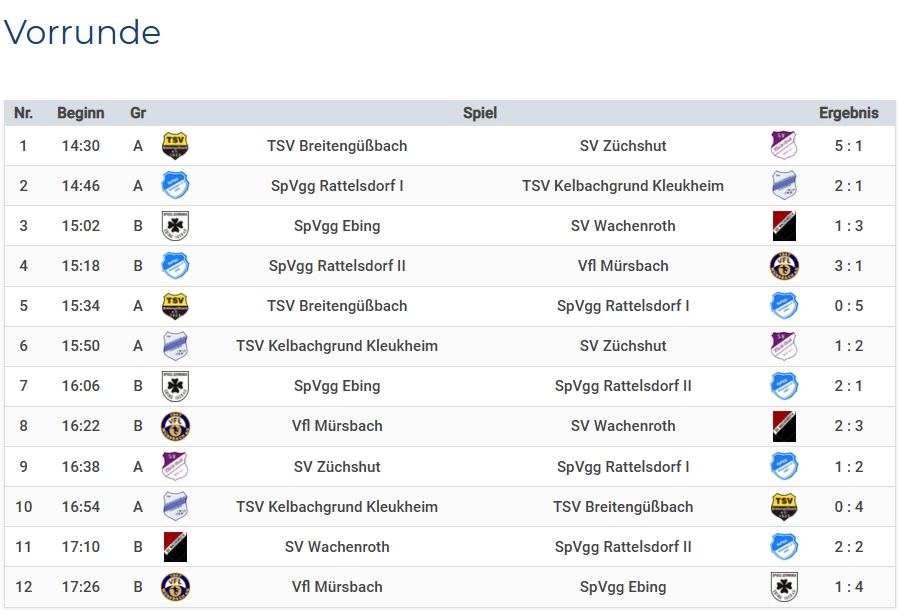
Task: Open TSV Breitengüßbach team name in match 1
Action: pos(337,146)
